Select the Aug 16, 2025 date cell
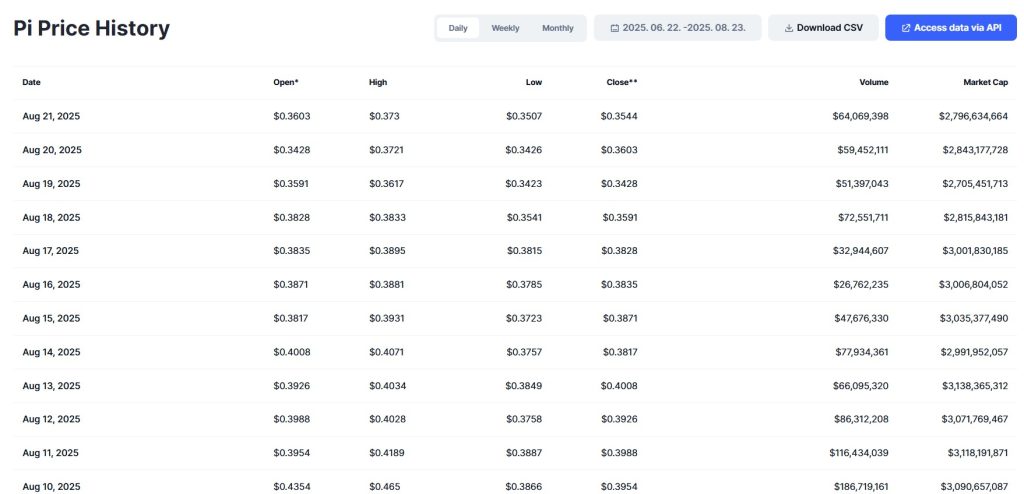This screenshot has height=494, width=1024. click(x=51, y=285)
